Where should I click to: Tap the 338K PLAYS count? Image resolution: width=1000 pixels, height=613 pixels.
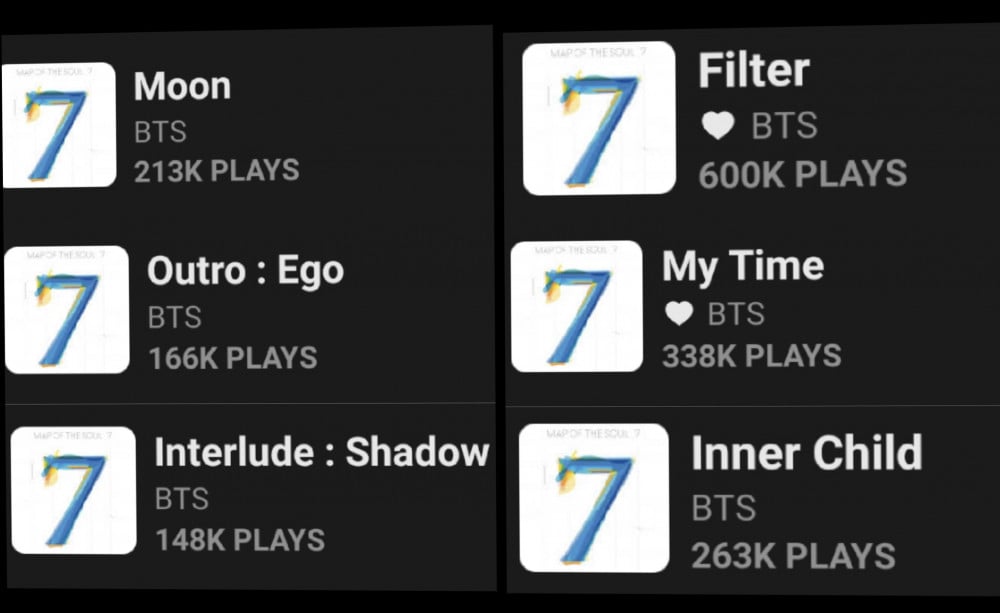tap(752, 356)
